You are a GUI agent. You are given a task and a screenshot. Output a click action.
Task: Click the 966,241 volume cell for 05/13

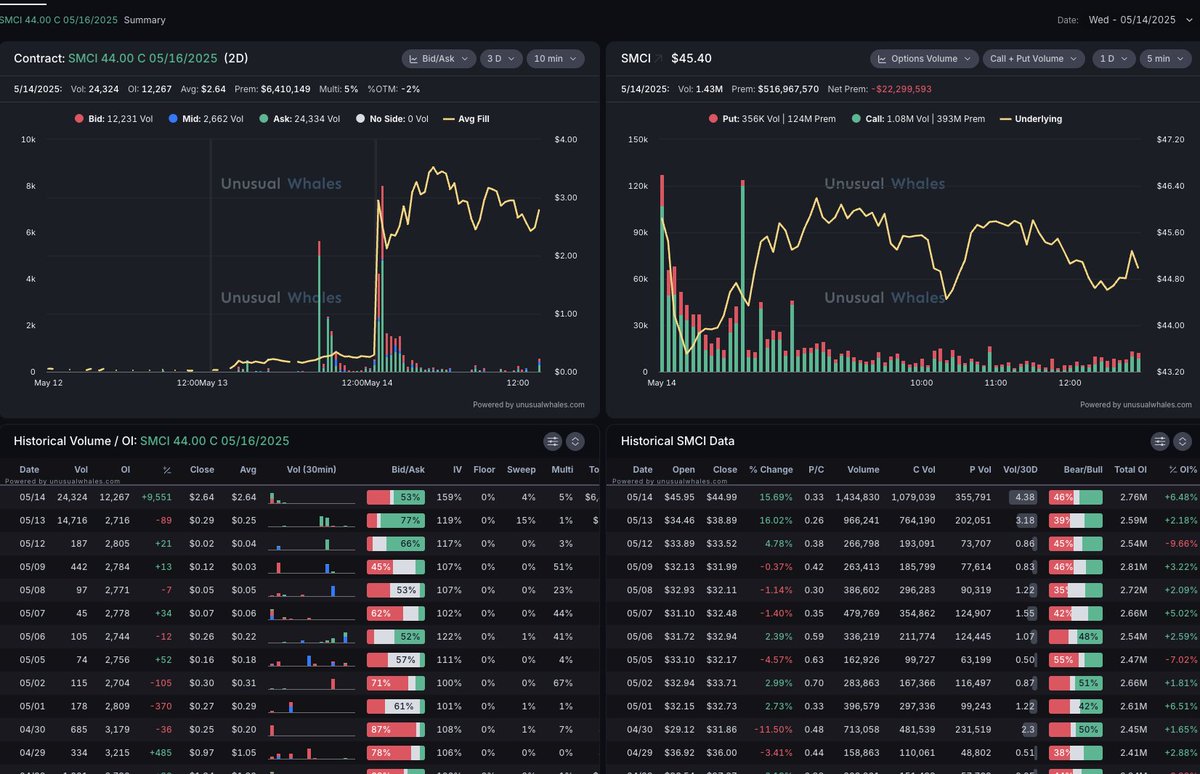pos(860,521)
